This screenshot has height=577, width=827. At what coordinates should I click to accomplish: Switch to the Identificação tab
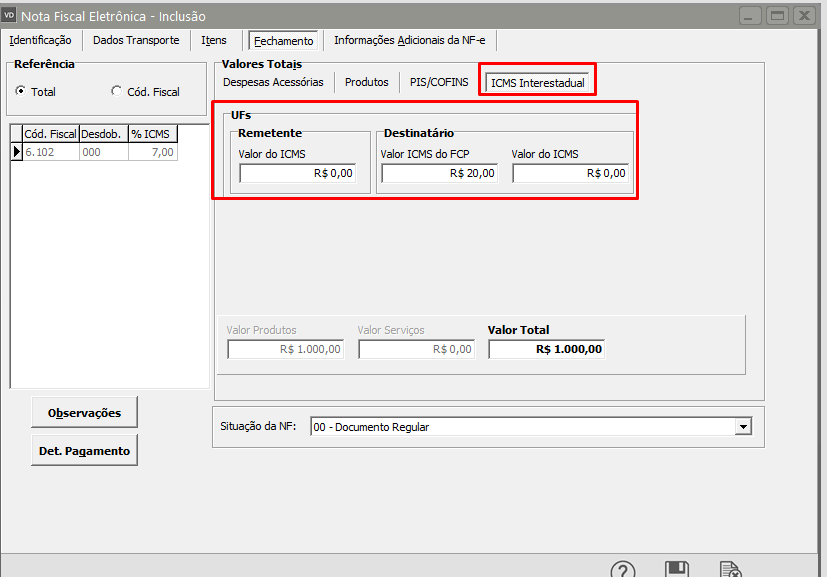[41, 40]
